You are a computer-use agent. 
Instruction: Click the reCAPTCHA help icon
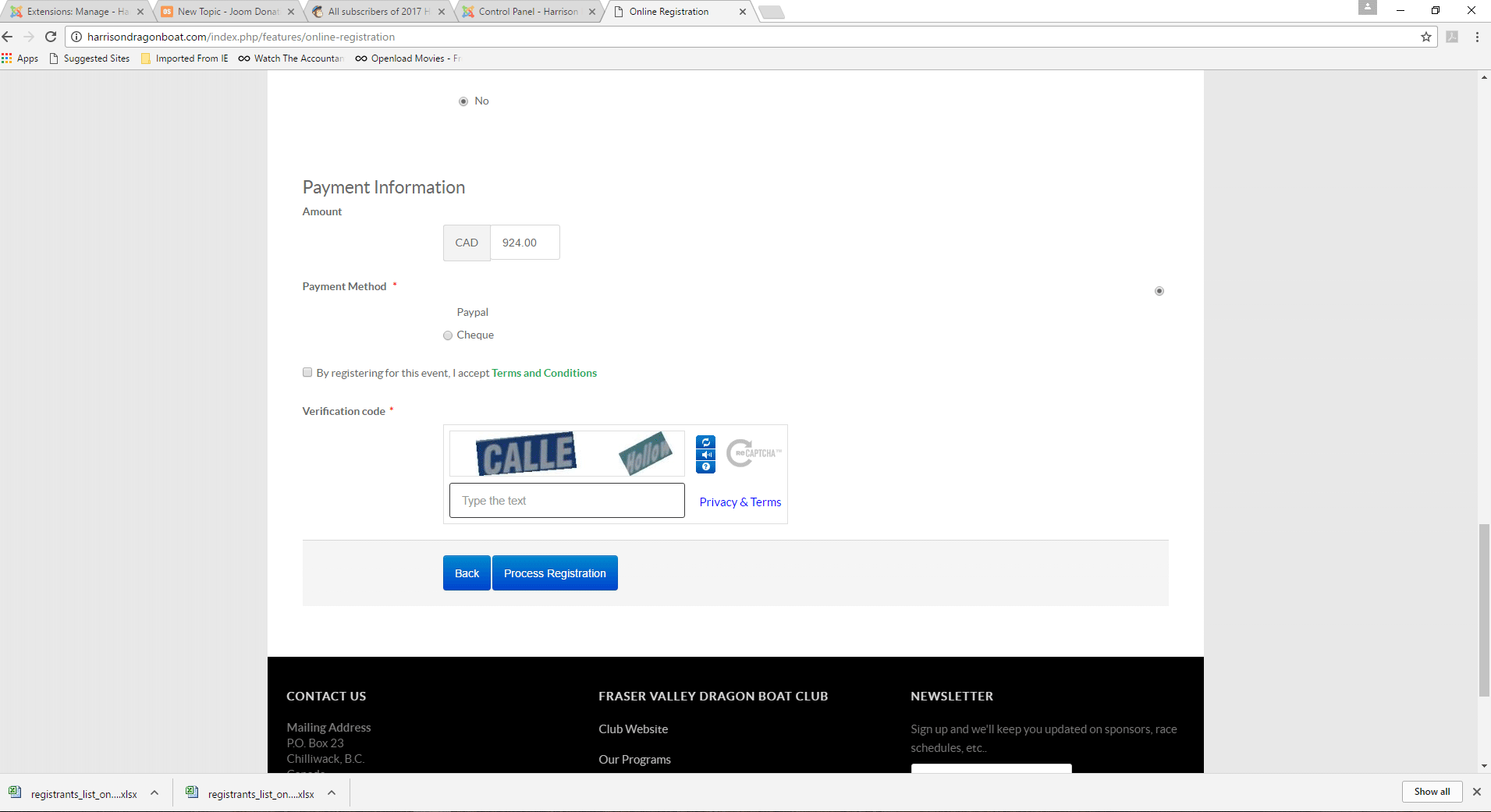pyautogui.click(x=705, y=467)
